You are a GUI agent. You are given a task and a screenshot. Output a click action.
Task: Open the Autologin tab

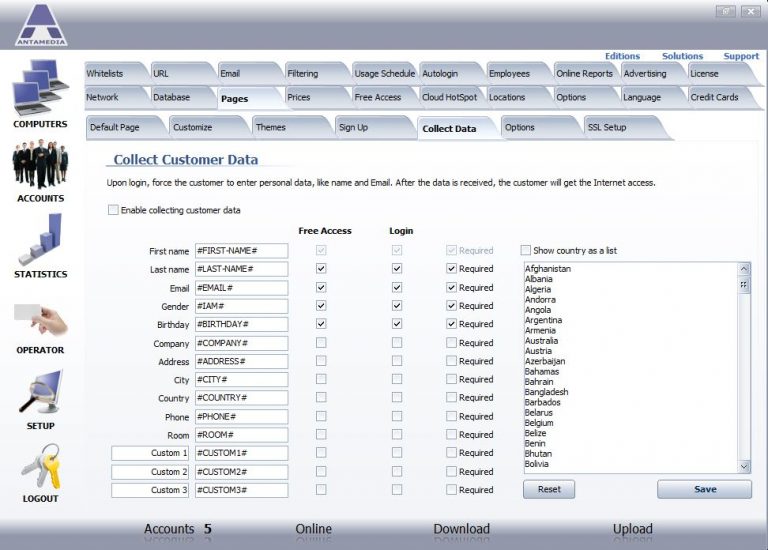coord(450,73)
